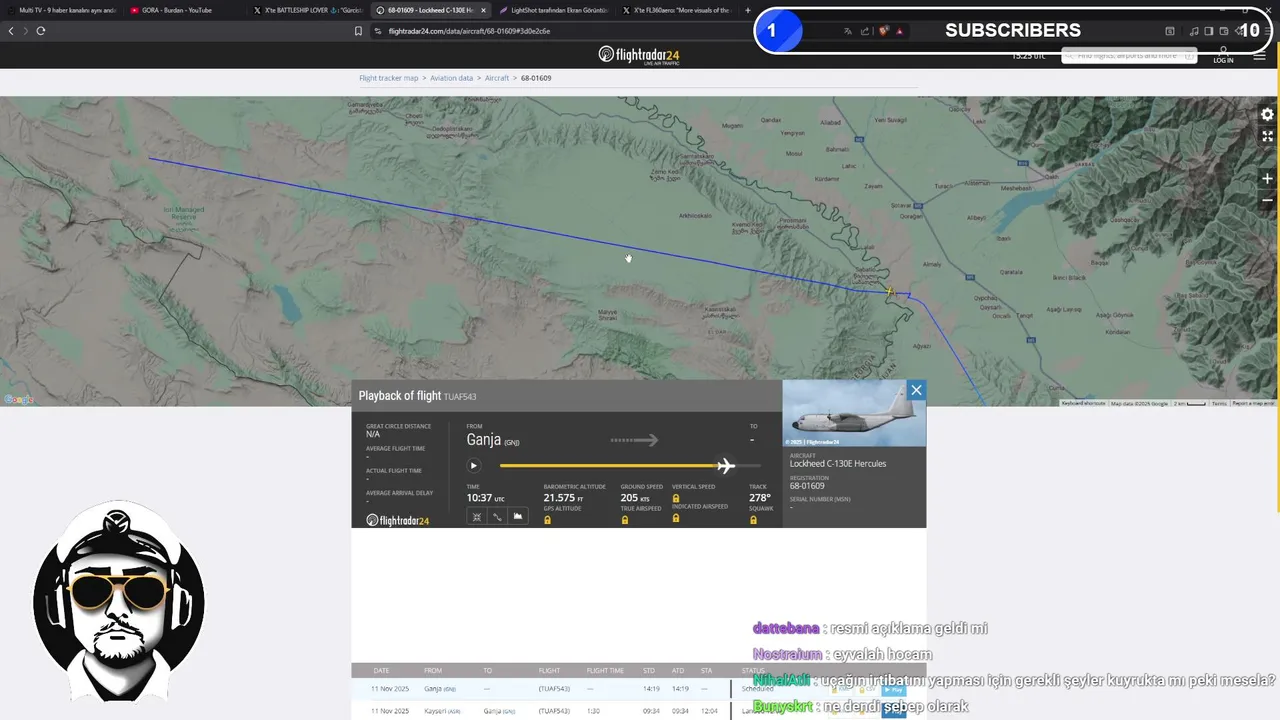Click Keyboard shortcuts link on map

[1083, 403]
